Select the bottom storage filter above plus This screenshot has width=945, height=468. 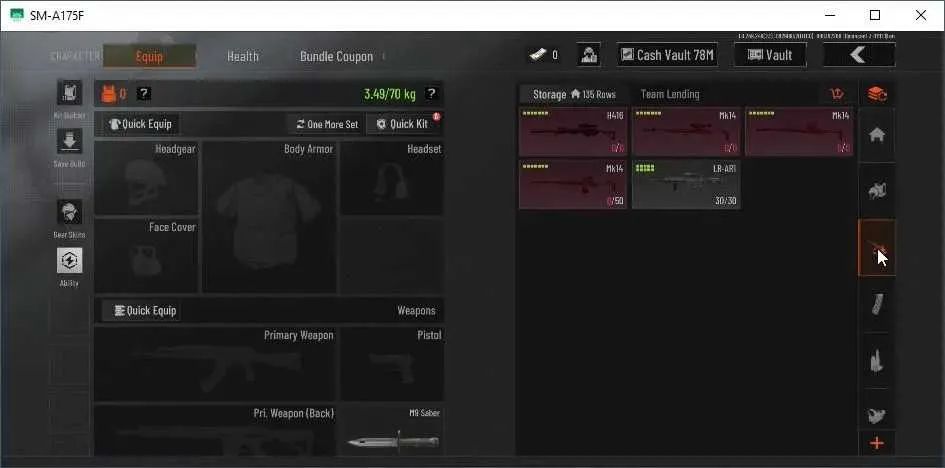point(877,413)
